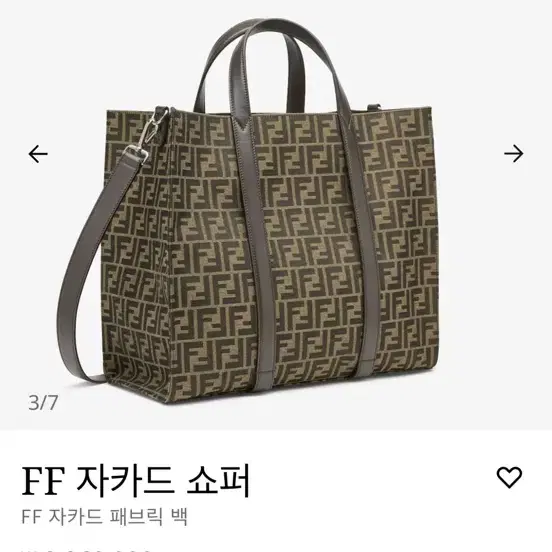Image resolution: width=552 pixels, height=552 pixels.
Task: Advance to the next product photo arrow
Action: 514,154
